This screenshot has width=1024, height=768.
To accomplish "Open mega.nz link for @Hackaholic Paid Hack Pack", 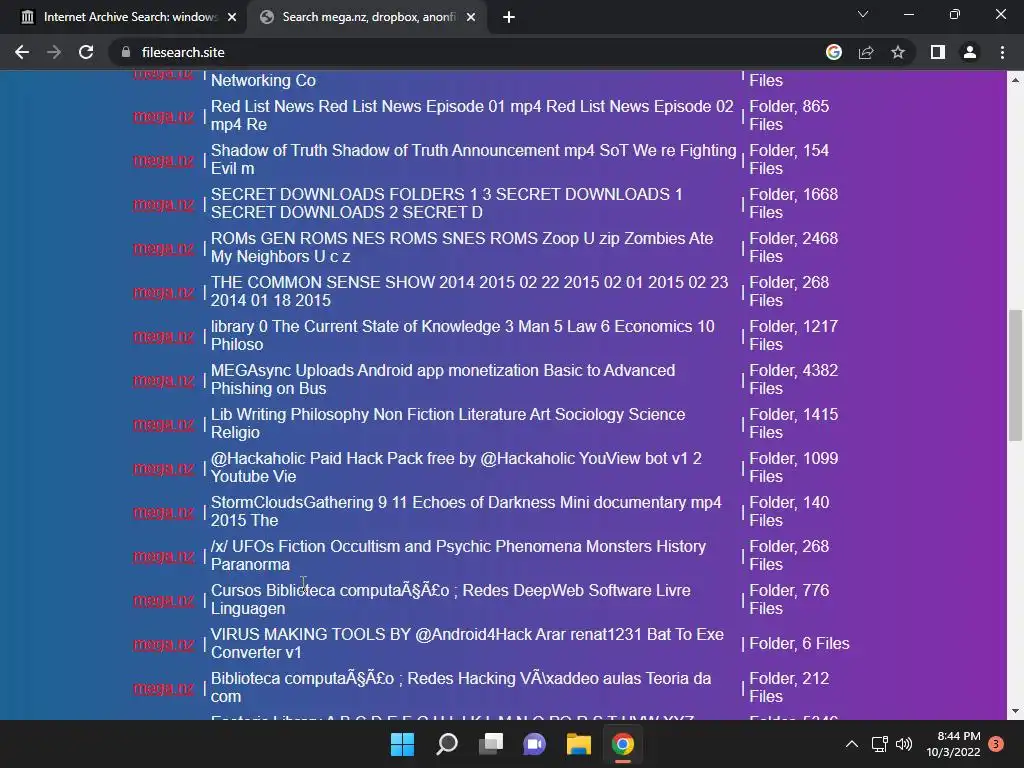I will click(x=164, y=468).
